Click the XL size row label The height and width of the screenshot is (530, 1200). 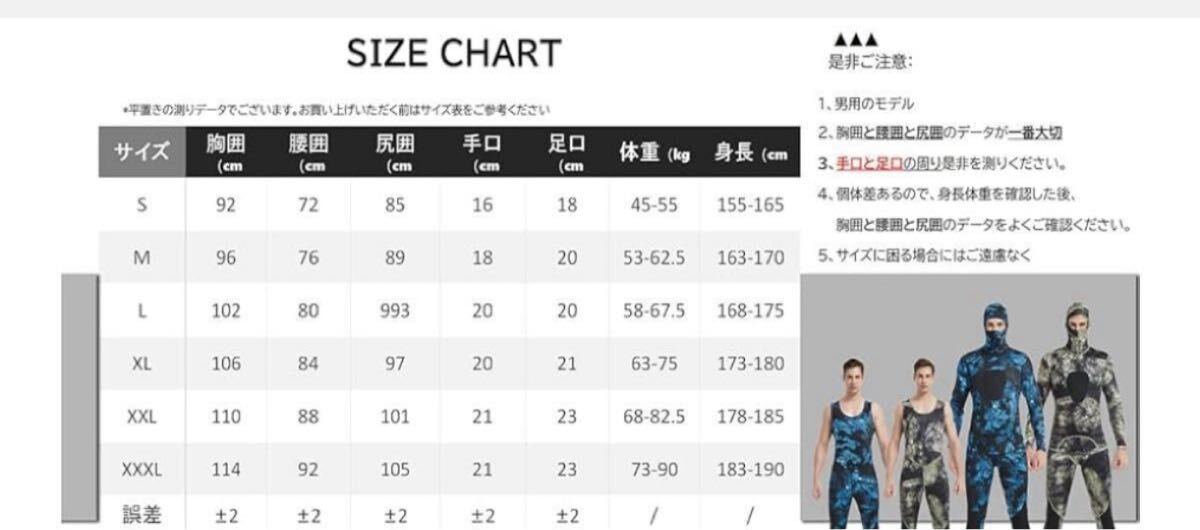142,364
